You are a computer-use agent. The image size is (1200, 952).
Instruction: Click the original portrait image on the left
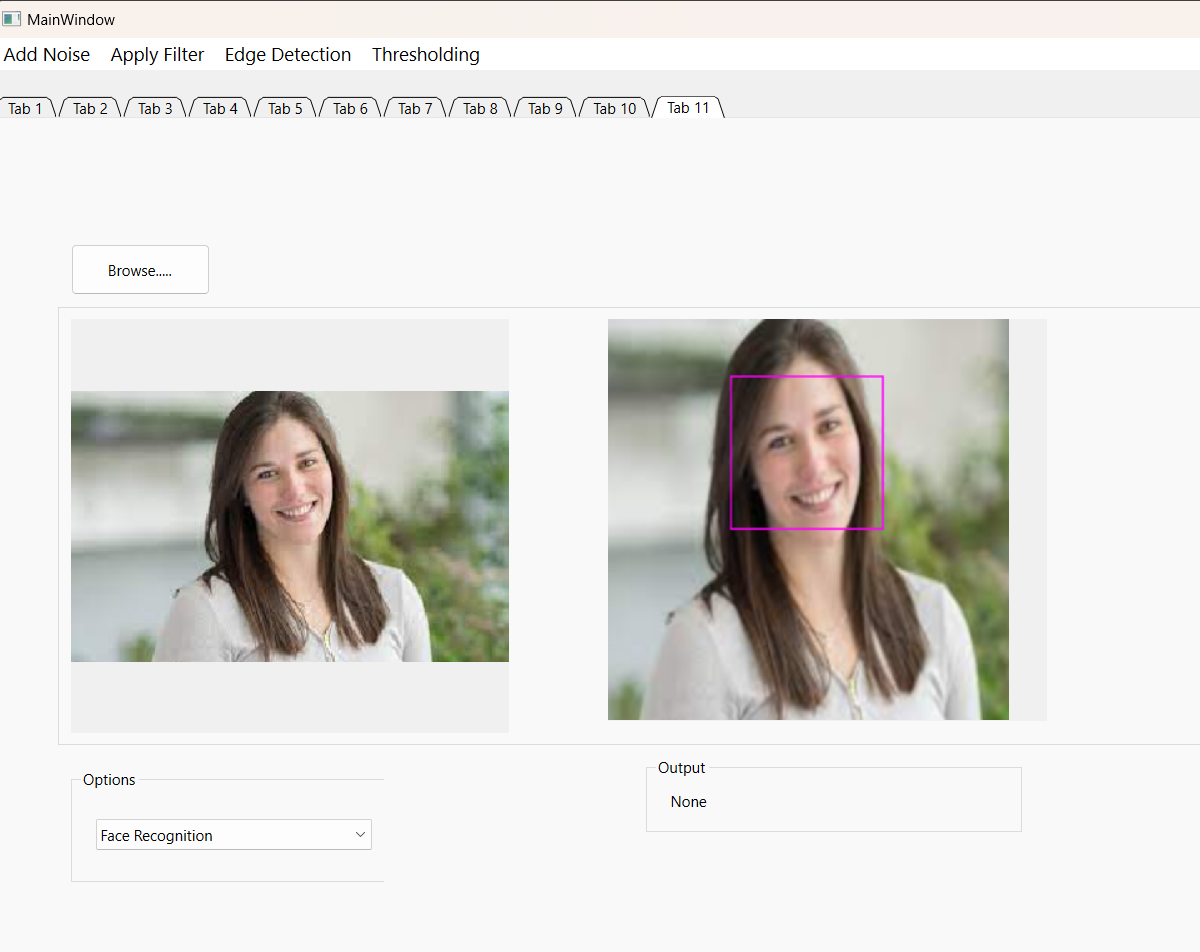pos(289,525)
